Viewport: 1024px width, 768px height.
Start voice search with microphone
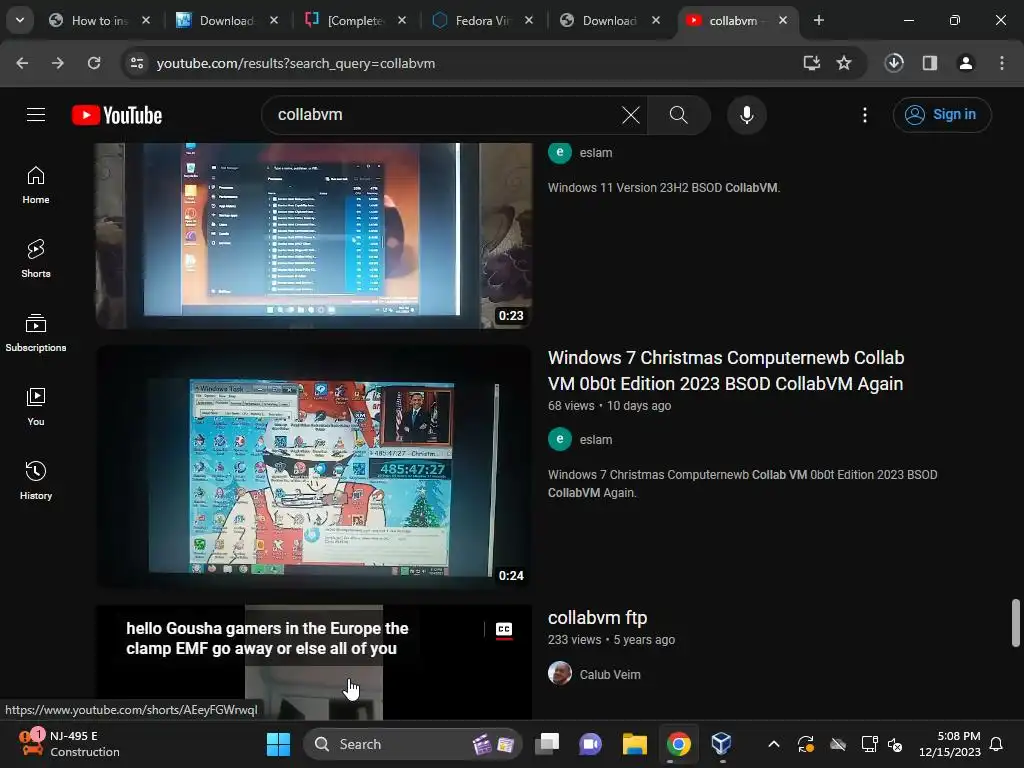746,115
